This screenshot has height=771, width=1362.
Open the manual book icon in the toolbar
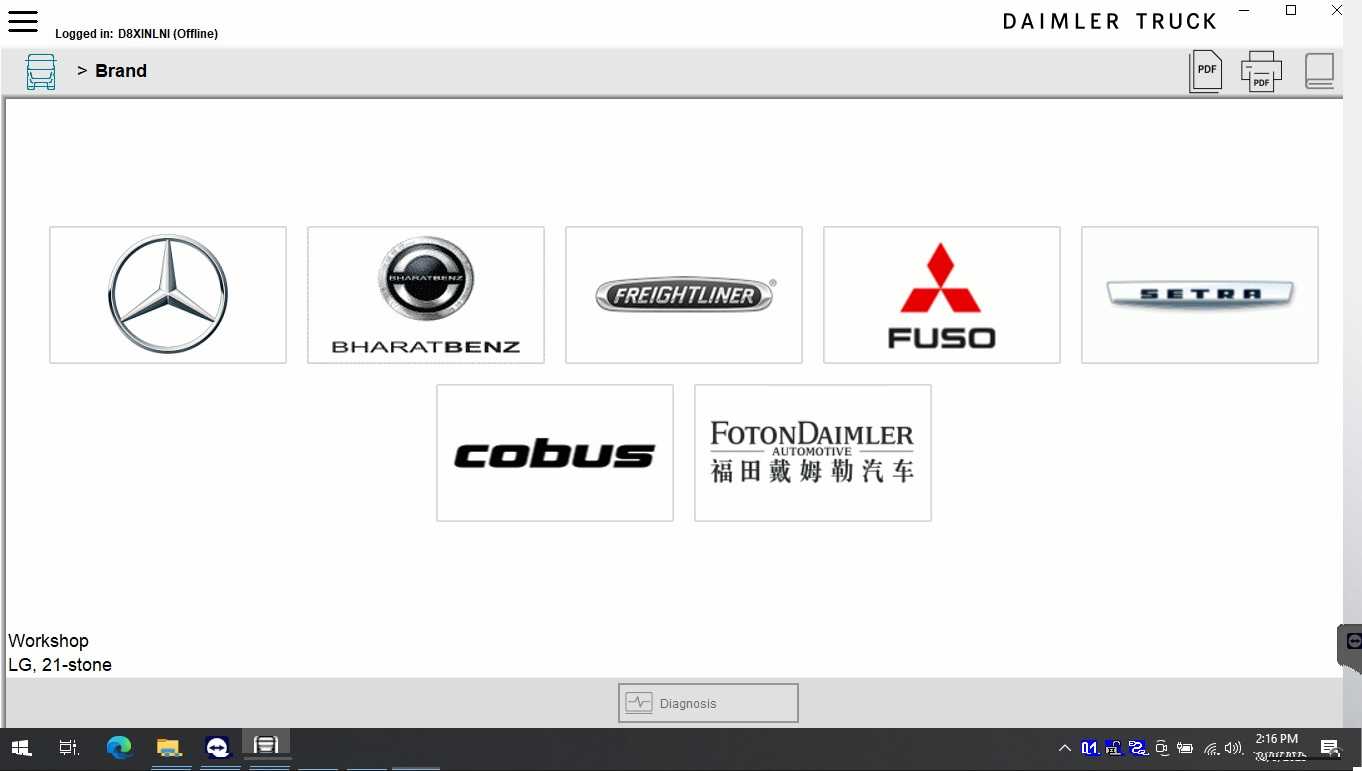1319,70
